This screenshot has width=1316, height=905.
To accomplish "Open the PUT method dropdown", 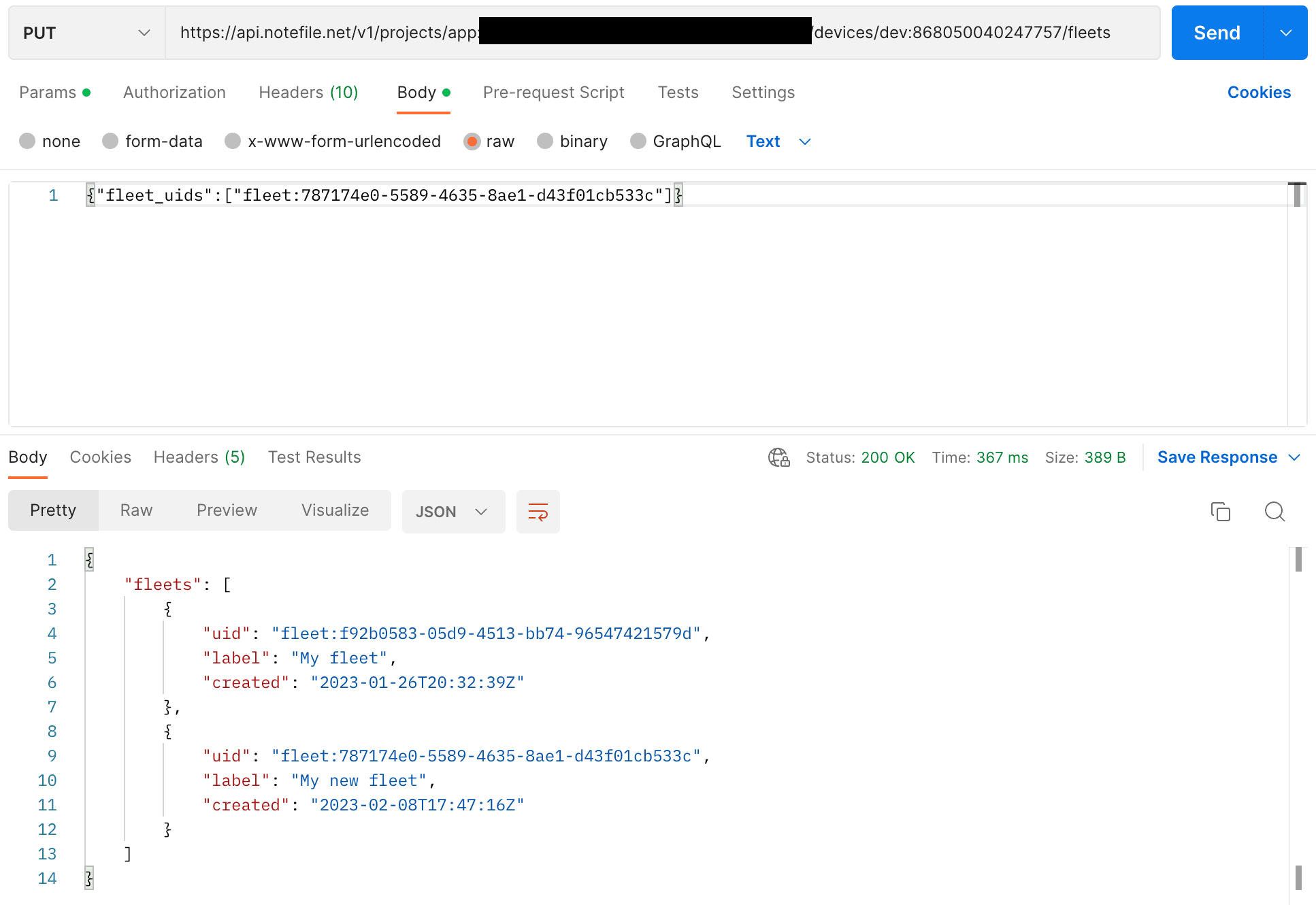I will tap(86, 33).
